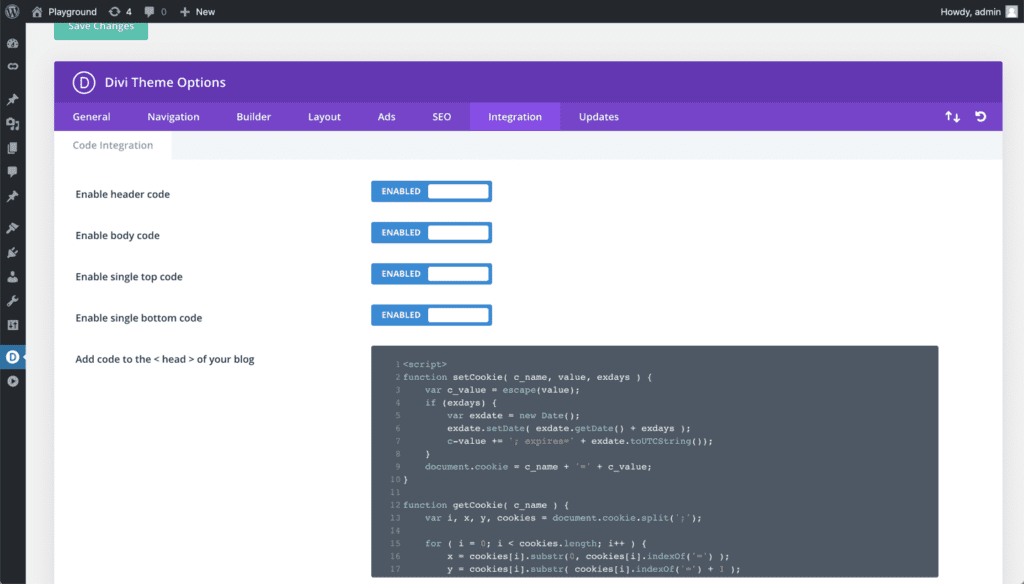Open the import/export options arrows icon
This screenshot has height=584, width=1024.
point(952,117)
